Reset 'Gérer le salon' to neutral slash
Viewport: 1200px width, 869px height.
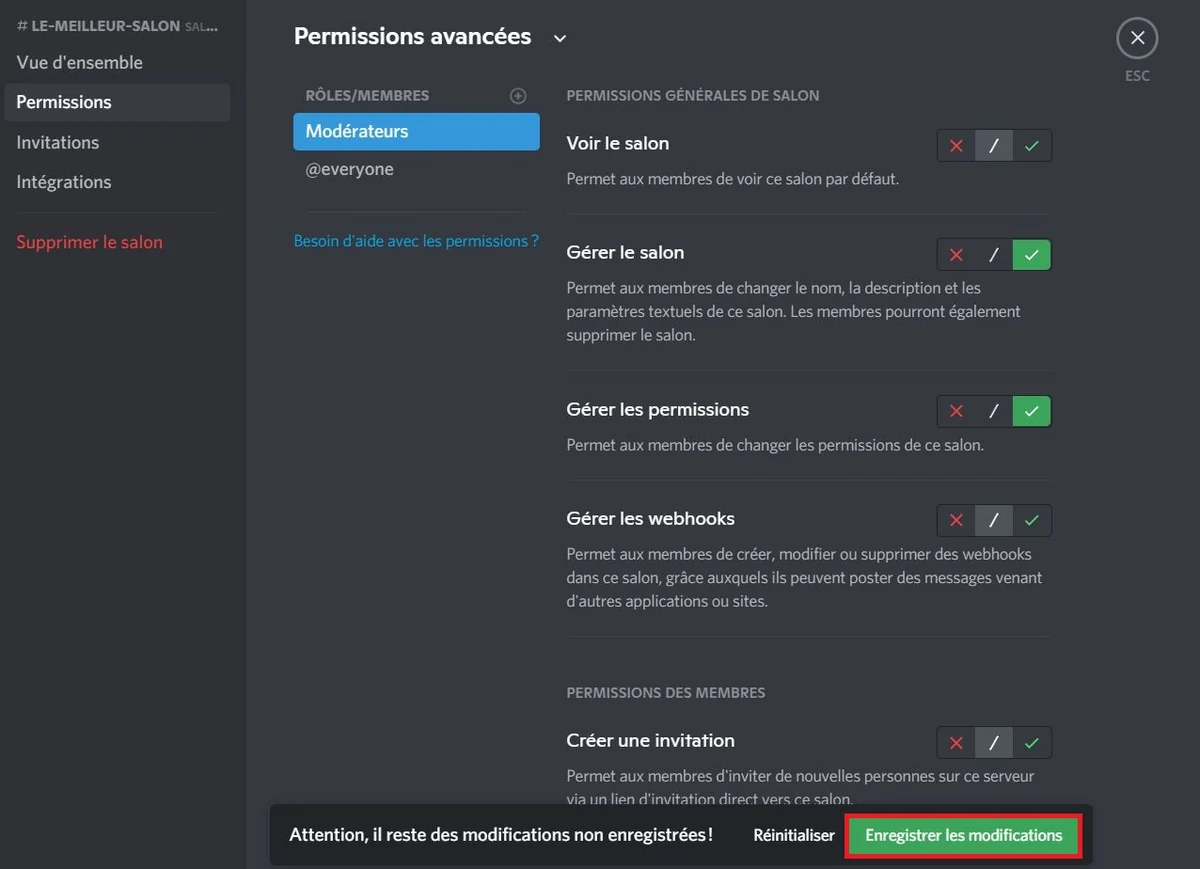click(994, 255)
